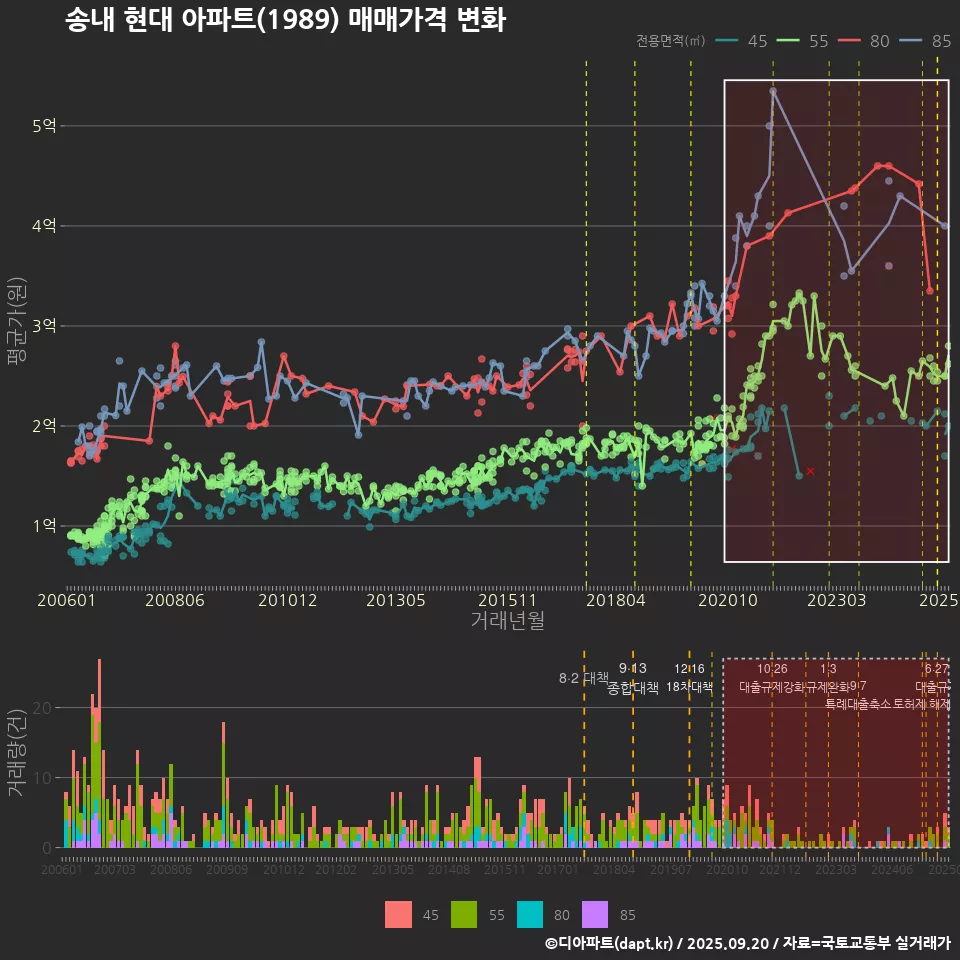Open the 디아파트(dapt.kr) source credit

coord(615,943)
